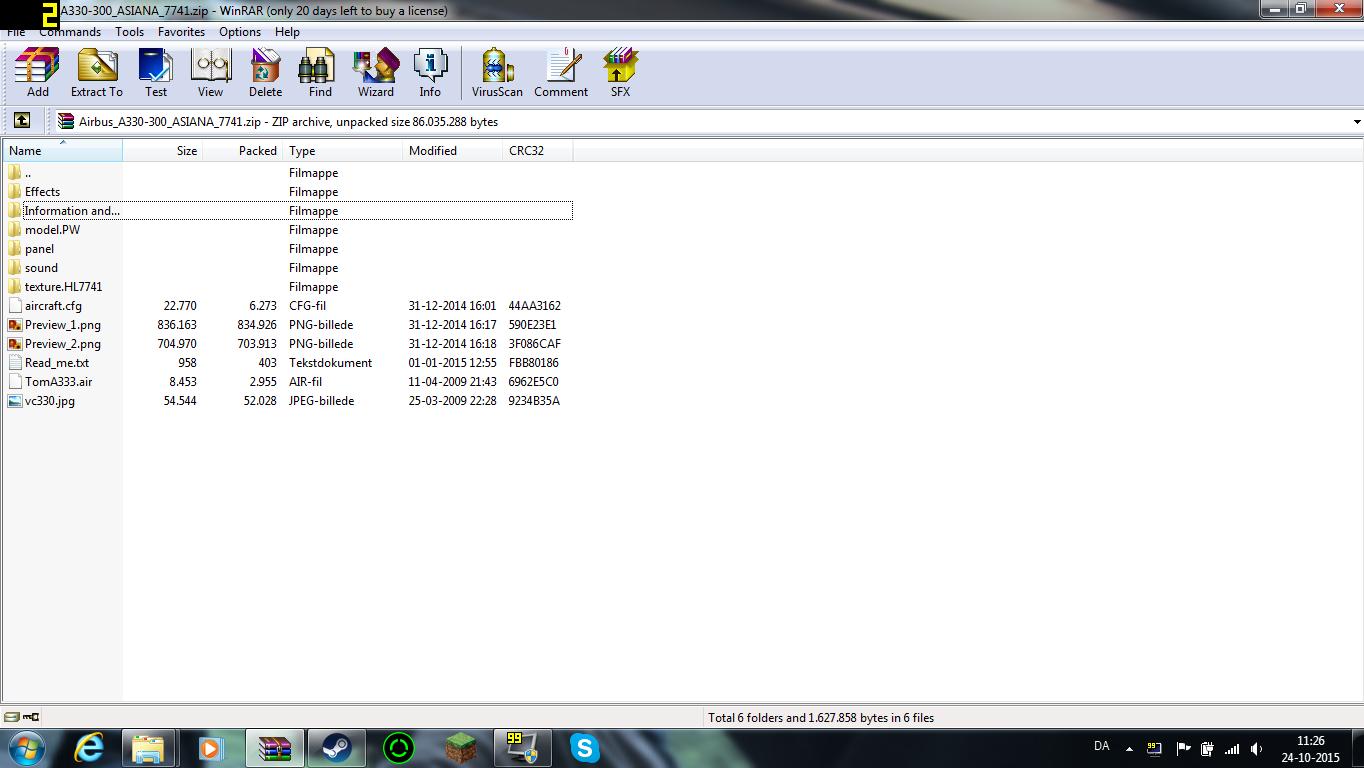
Task: Launch the Wizard tool
Action: point(376,73)
